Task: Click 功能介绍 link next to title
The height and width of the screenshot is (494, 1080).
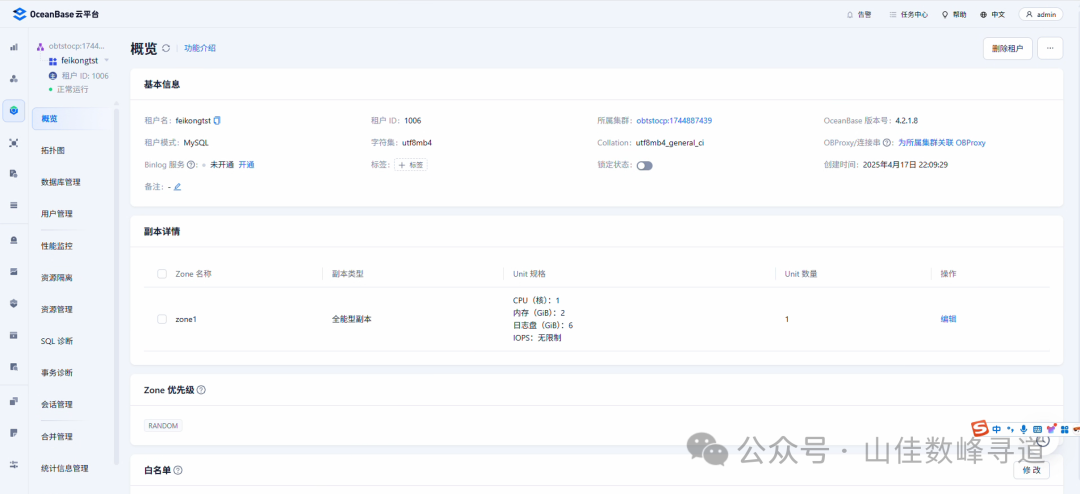Action: 200,48
